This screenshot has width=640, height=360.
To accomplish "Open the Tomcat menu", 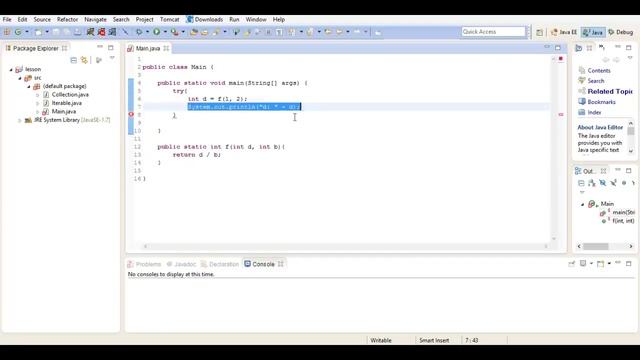I will point(169,19).
